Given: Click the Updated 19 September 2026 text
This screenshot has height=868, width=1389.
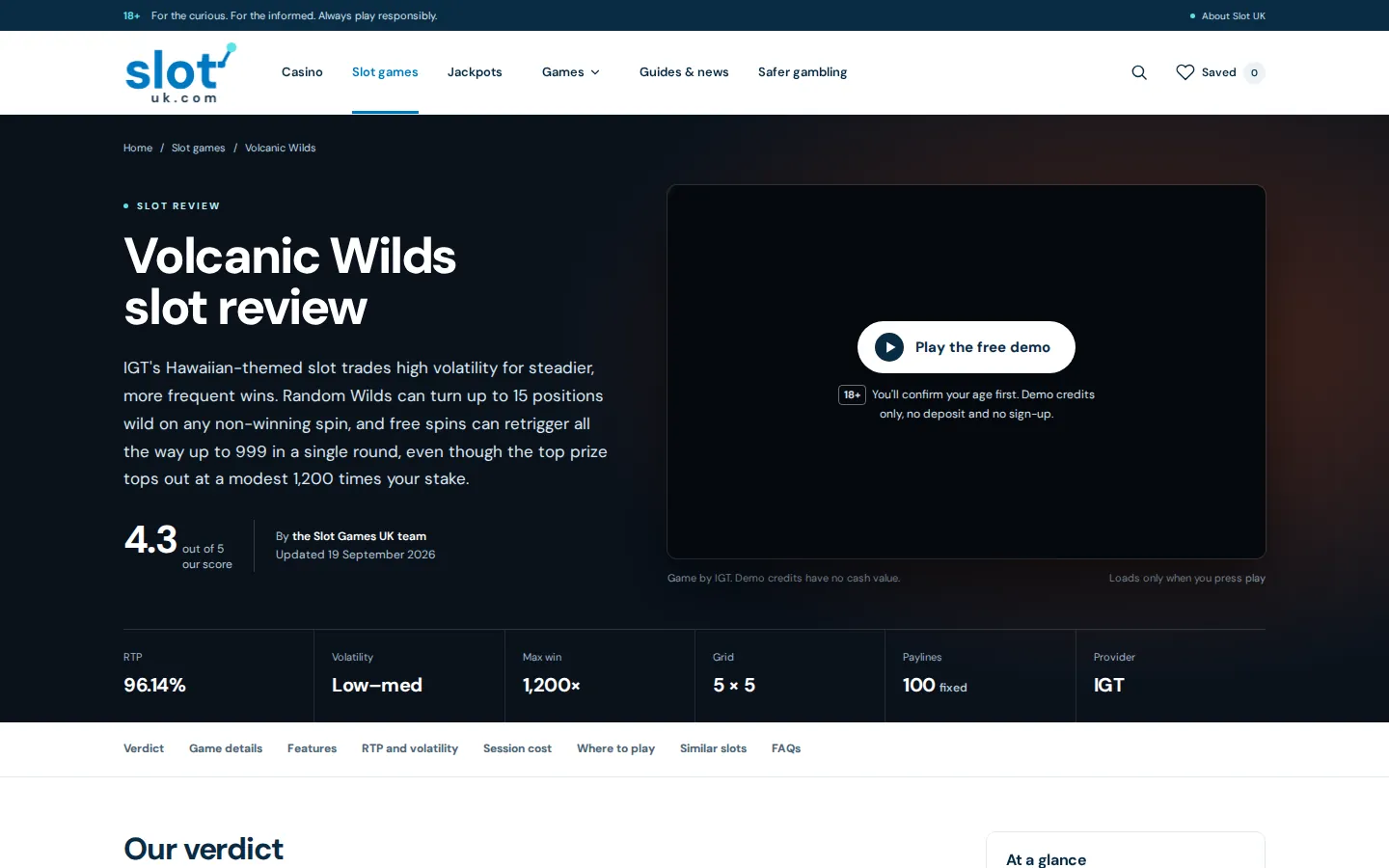Looking at the screenshot, I should coord(355,555).
